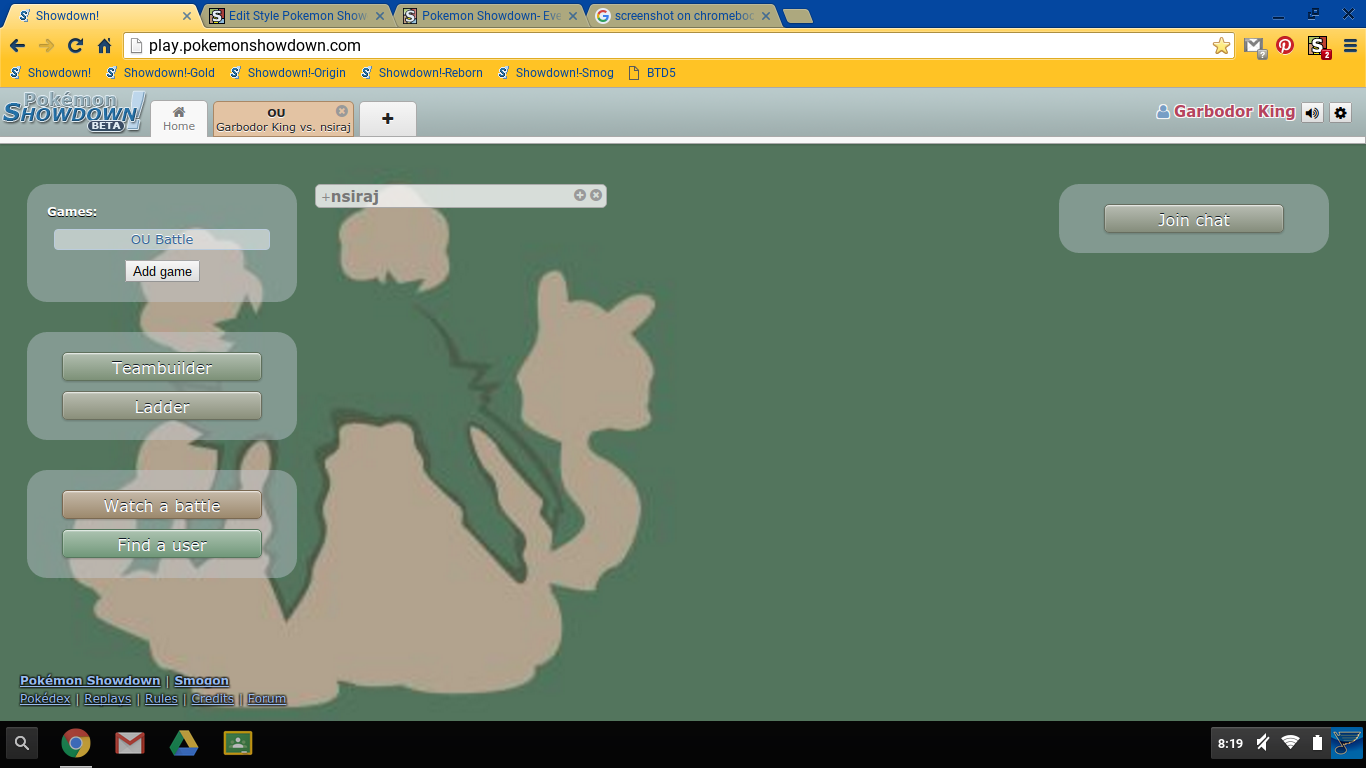The width and height of the screenshot is (1366, 768).
Task: Switch to Edit Style Pokemon Showdown tab
Action: [x=297, y=16]
